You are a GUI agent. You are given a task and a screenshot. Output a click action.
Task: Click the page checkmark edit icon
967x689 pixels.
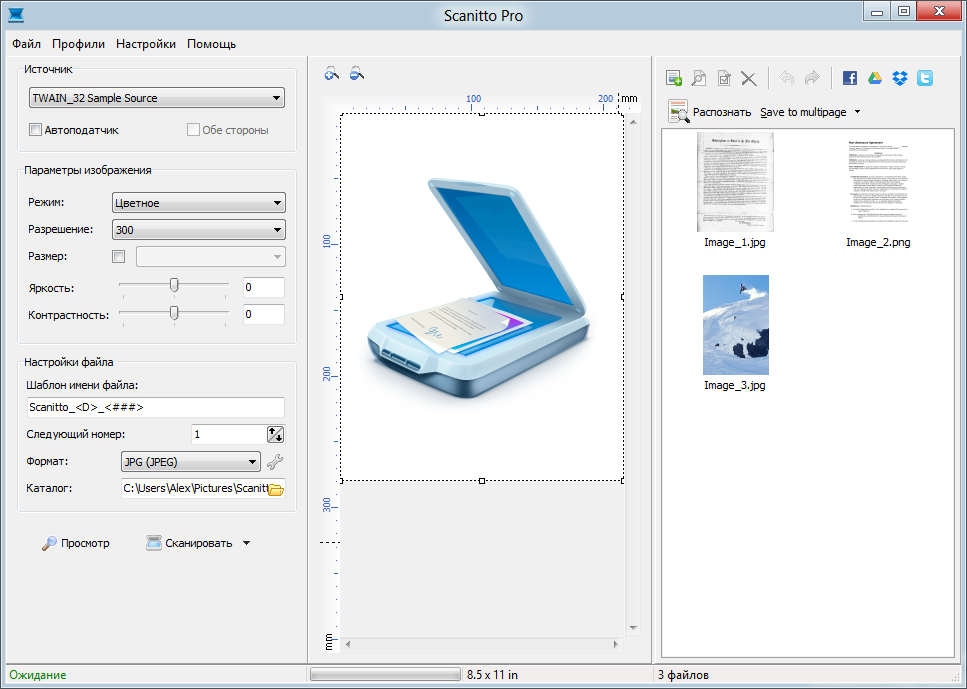pyautogui.click(x=724, y=78)
